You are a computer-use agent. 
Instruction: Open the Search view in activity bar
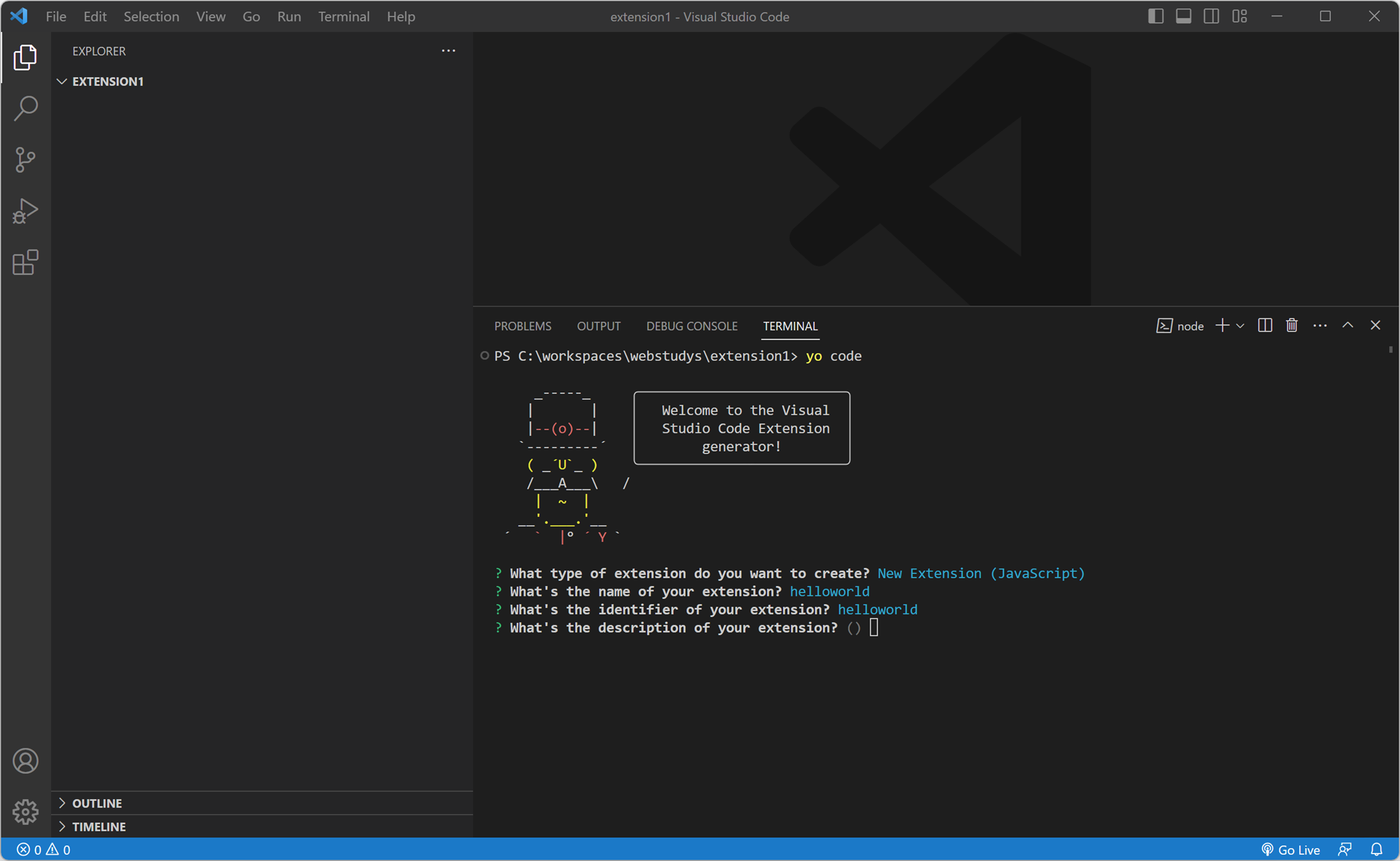click(x=25, y=108)
